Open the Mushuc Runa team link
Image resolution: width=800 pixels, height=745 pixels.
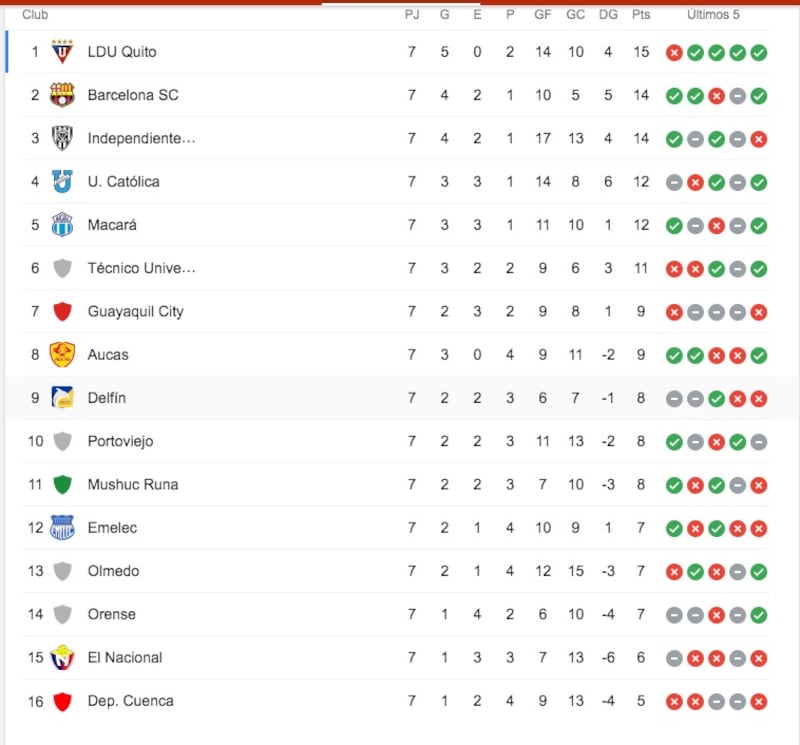pos(133,484)
